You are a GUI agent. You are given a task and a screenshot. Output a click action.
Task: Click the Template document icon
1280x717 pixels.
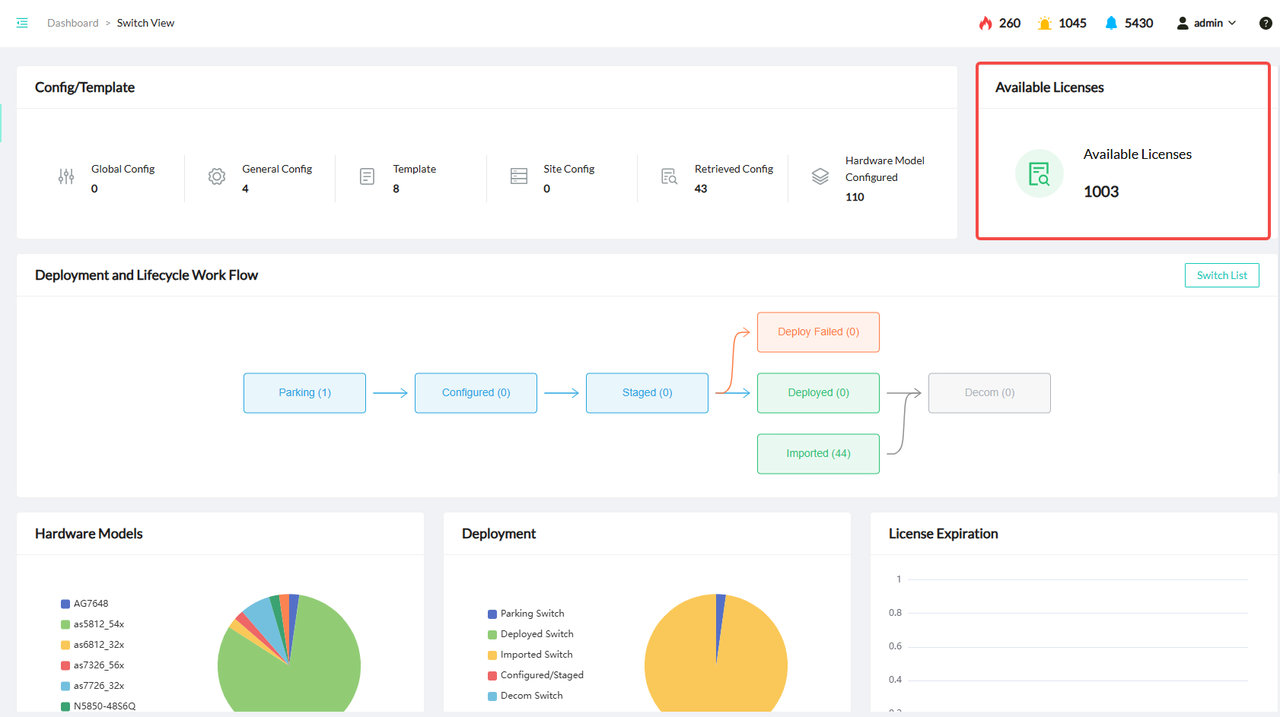click(367, 177)
